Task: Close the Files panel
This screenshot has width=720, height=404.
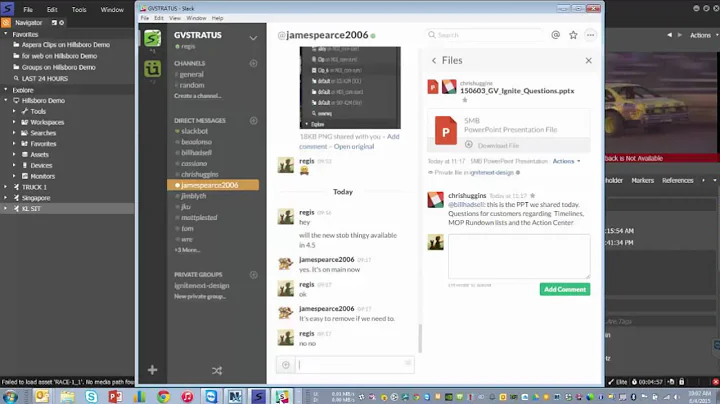Action: point(589,61)
